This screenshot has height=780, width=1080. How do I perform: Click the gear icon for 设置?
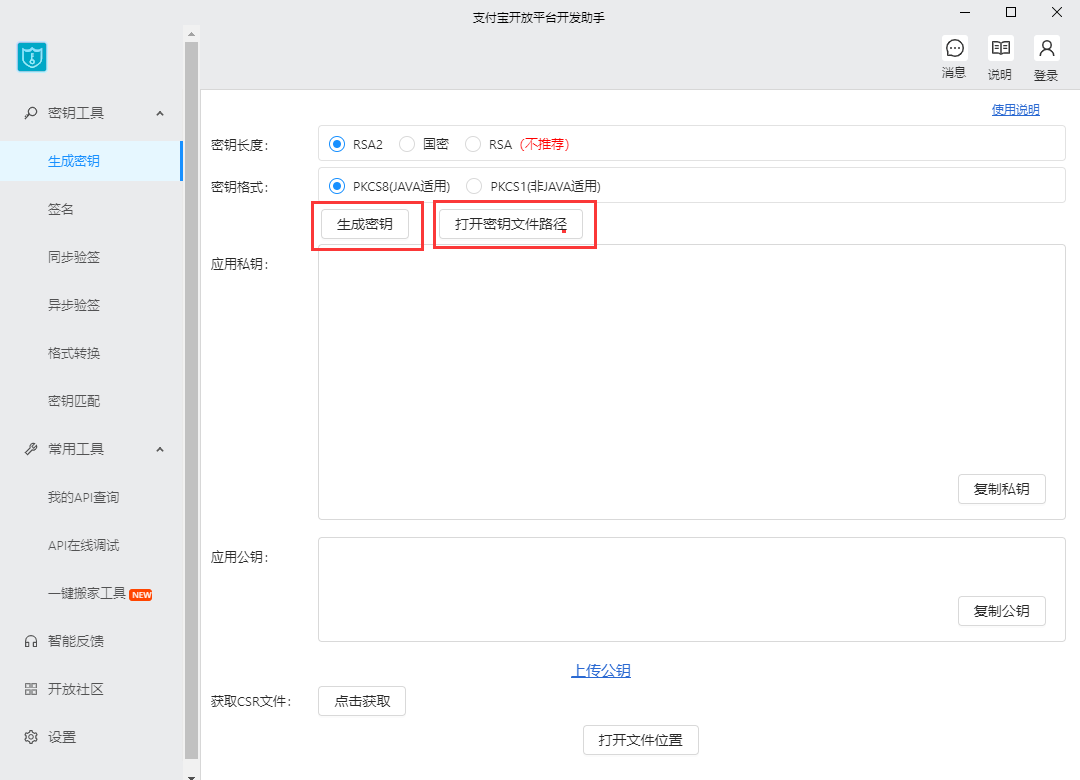(30, 737)
